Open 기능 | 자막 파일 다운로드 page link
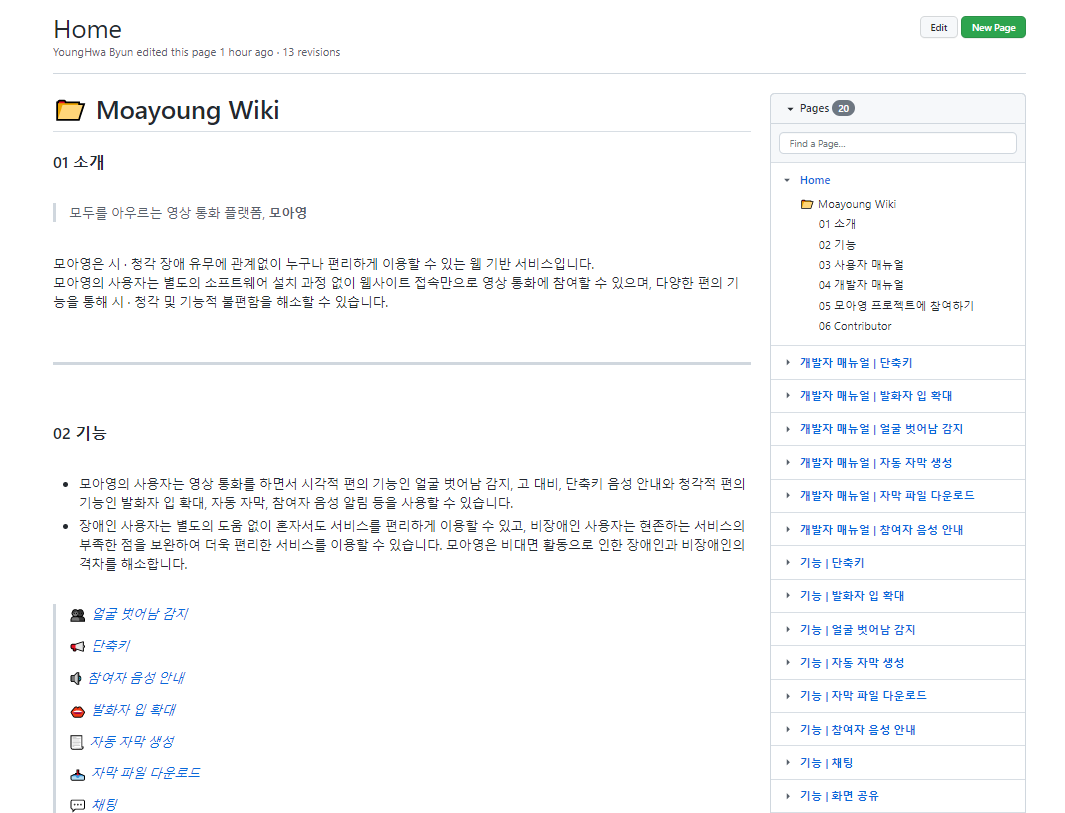This screenshot has width=1065, height=813. coord(863,695)
